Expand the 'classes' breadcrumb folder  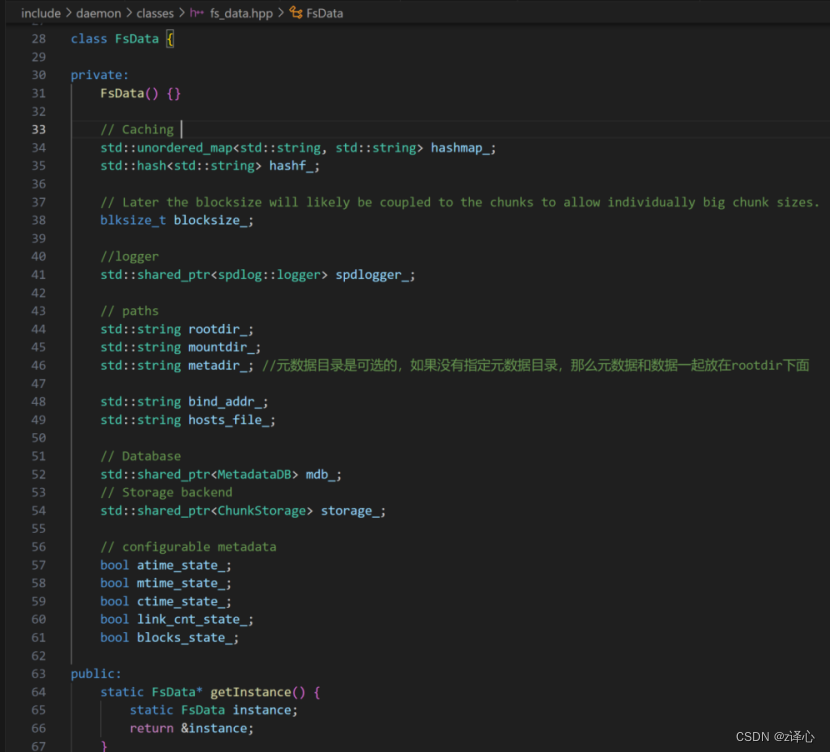click(x=156, y=14)
